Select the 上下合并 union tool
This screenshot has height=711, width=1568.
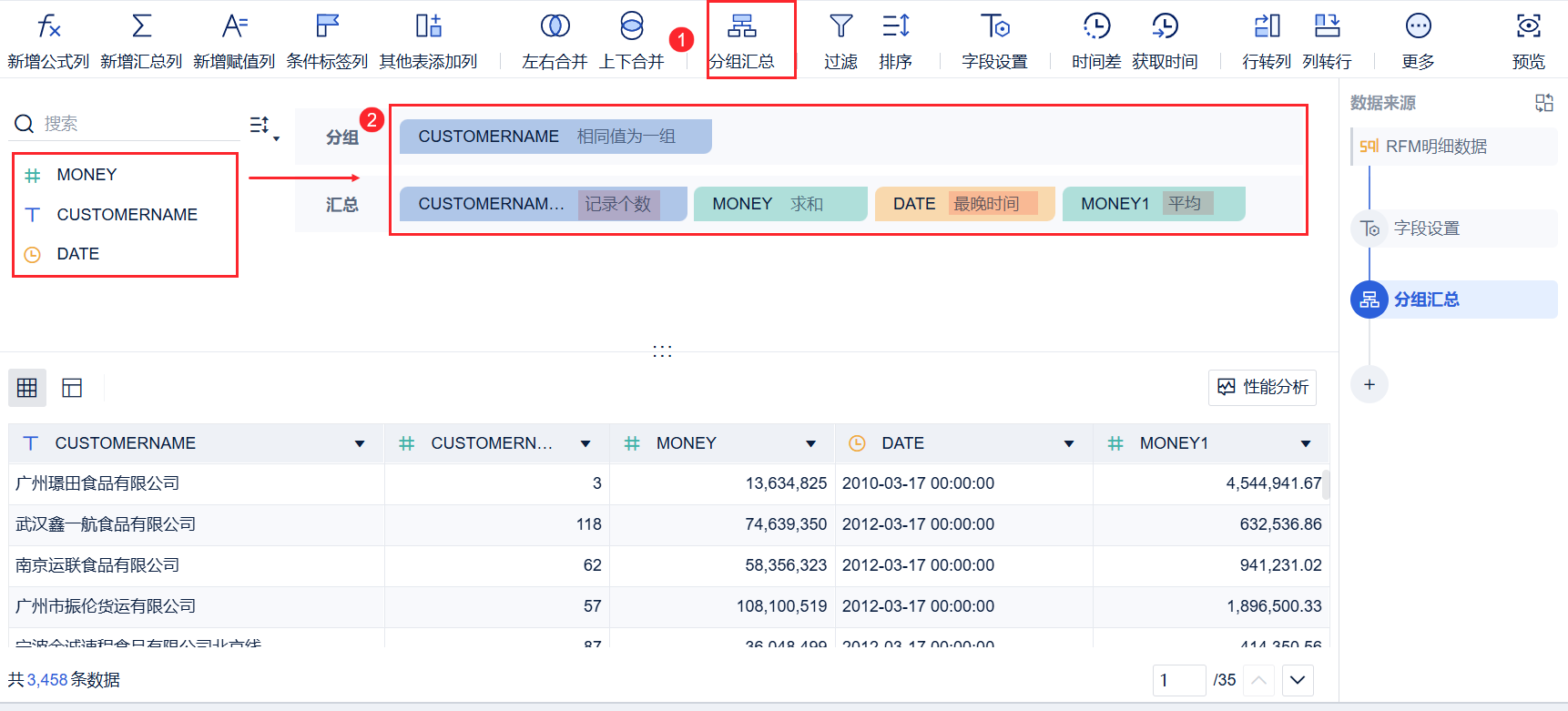click(x=631, y=26)
